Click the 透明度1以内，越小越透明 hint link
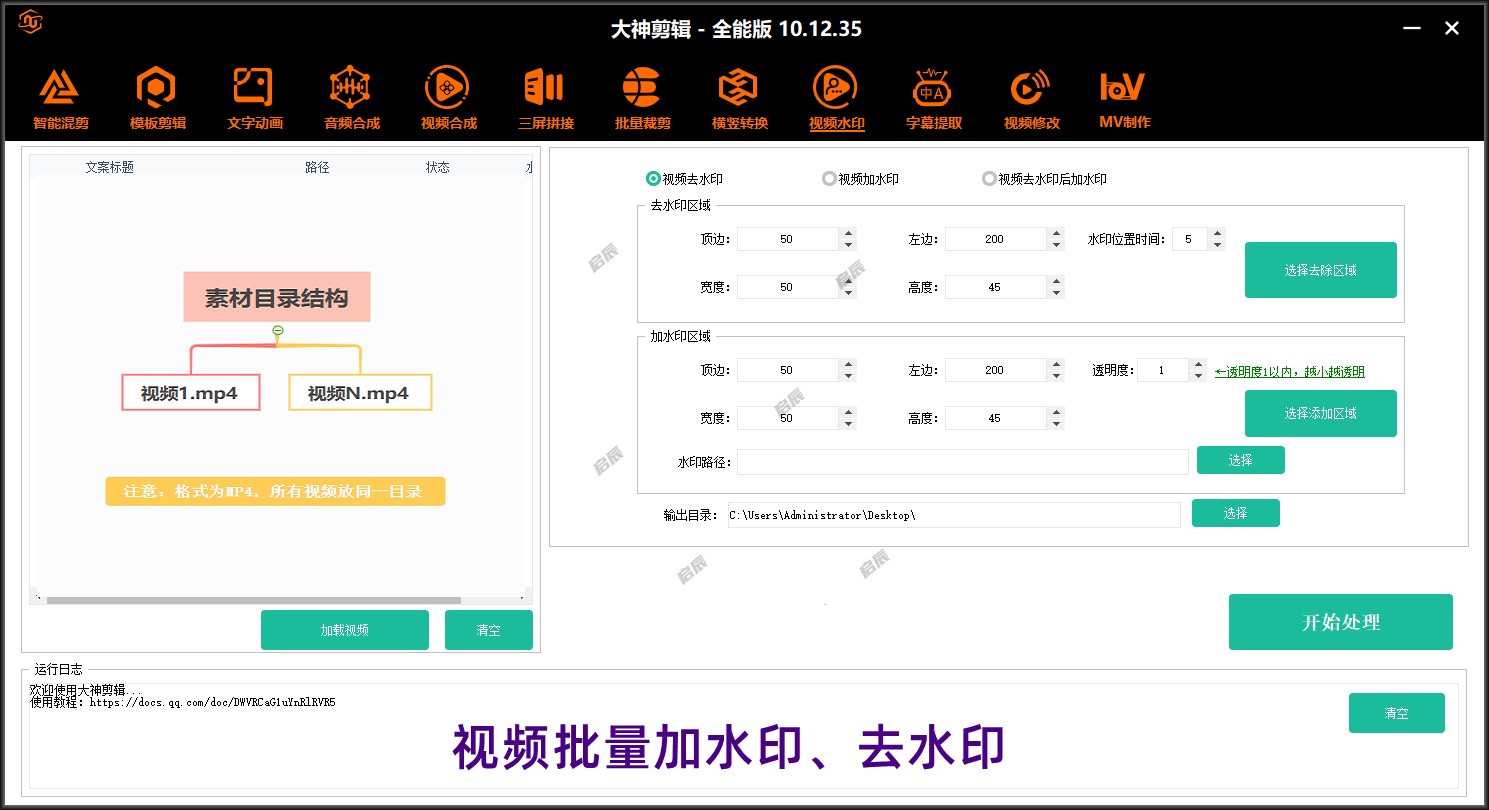 pyautogui.click(x=1290, y=372)
